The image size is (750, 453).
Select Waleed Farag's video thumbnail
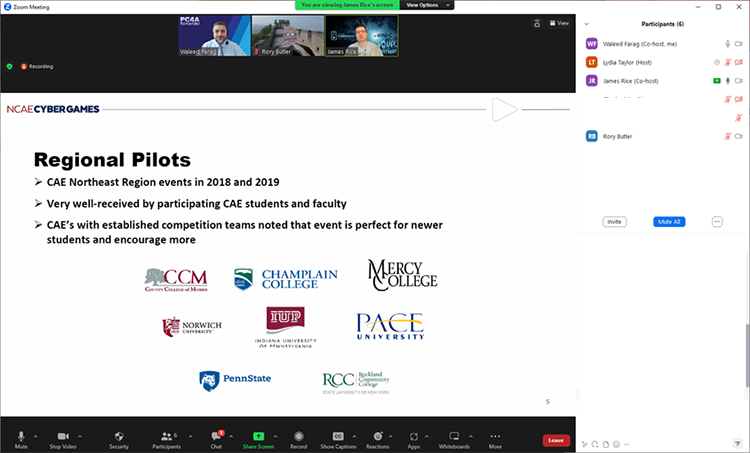click(x=214, y=36)
